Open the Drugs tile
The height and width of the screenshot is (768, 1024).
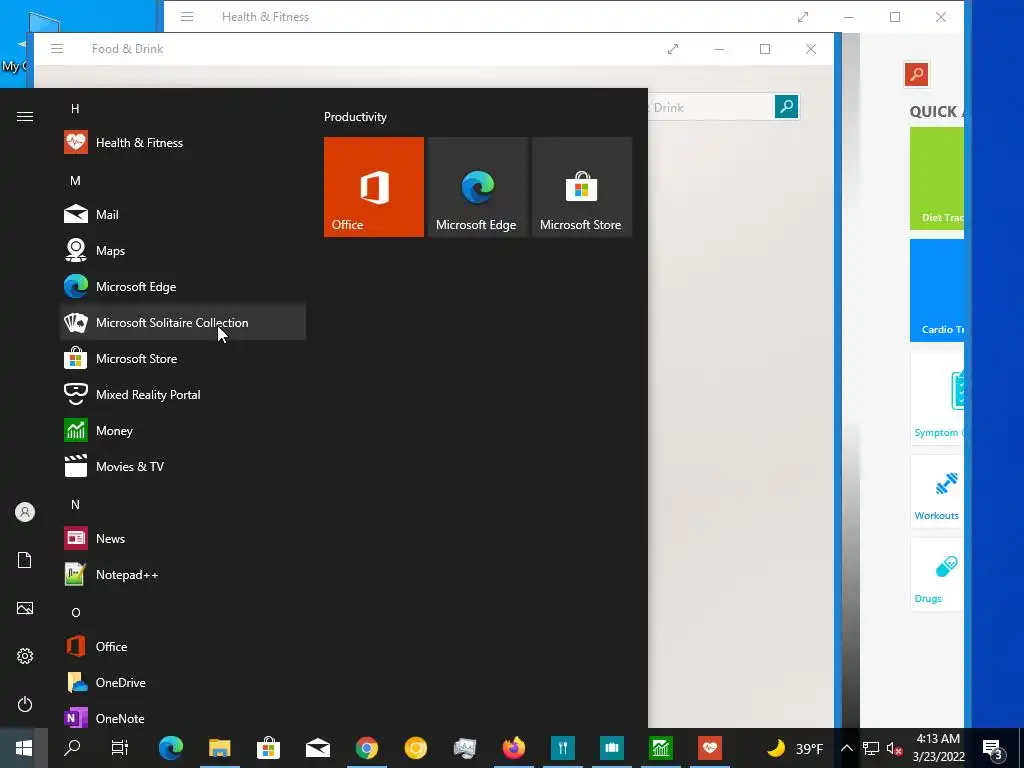[x=936, y=575]
